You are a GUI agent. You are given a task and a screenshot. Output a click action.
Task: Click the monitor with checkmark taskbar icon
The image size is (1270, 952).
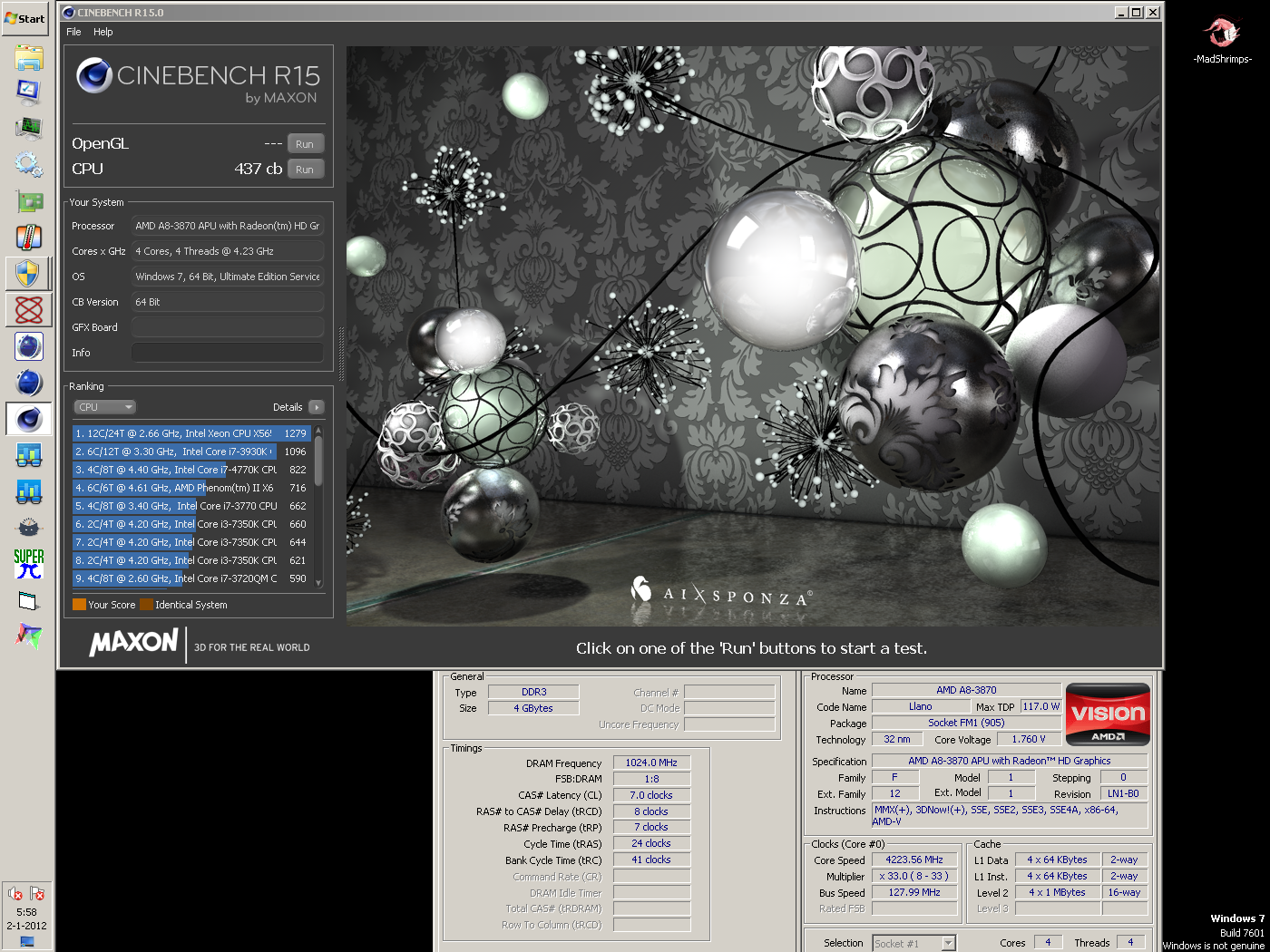[x=28, y=91]
